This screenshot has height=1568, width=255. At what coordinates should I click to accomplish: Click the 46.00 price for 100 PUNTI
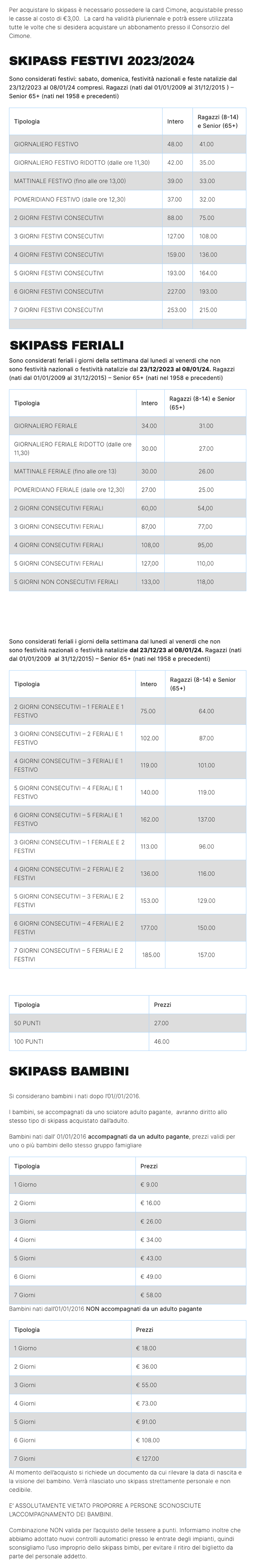[161, 1041]
